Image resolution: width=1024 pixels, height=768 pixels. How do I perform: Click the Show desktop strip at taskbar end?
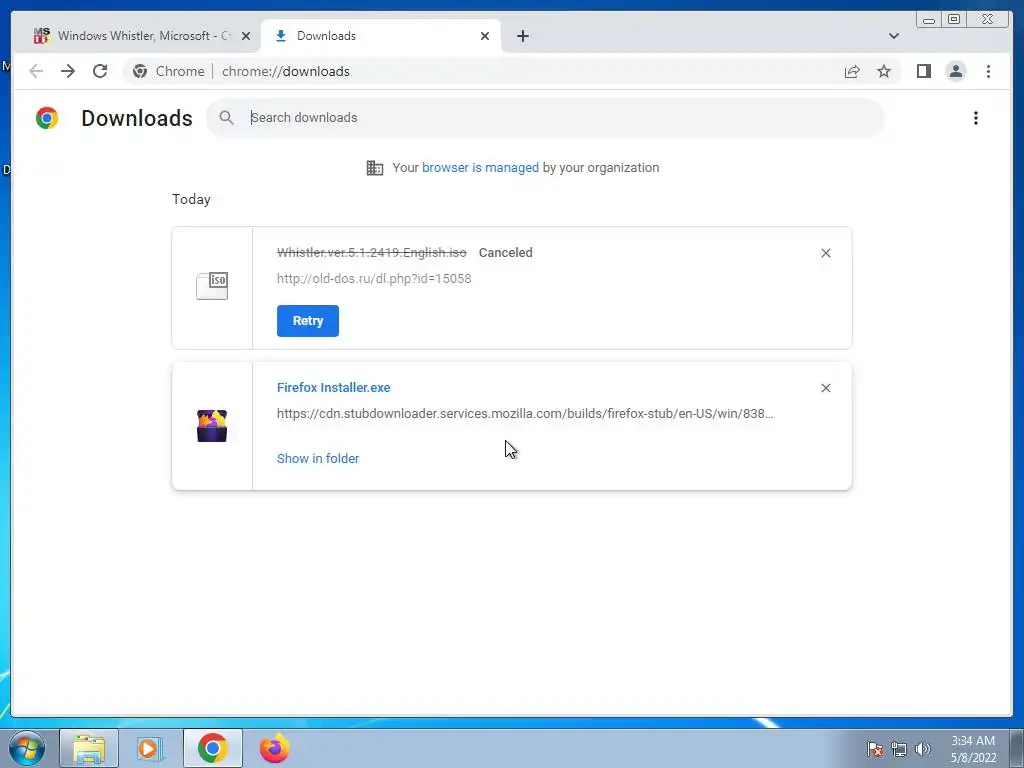pos(1016,748)
